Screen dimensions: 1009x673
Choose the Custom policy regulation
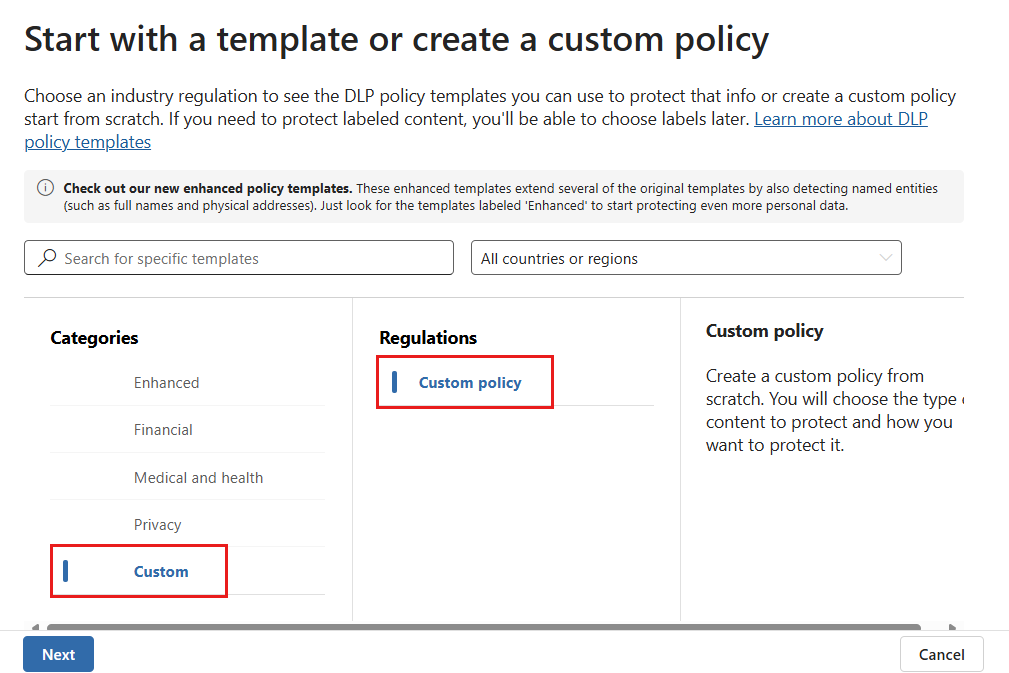click(x=468, y=382)
